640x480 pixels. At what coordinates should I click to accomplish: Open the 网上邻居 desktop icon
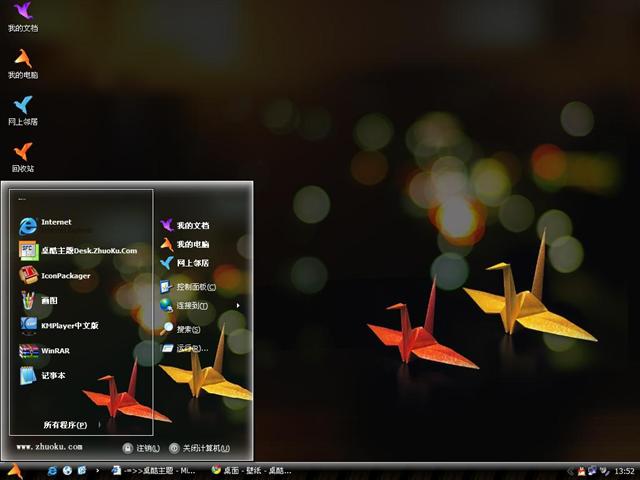pyautogui.click(x=23, y=111)
